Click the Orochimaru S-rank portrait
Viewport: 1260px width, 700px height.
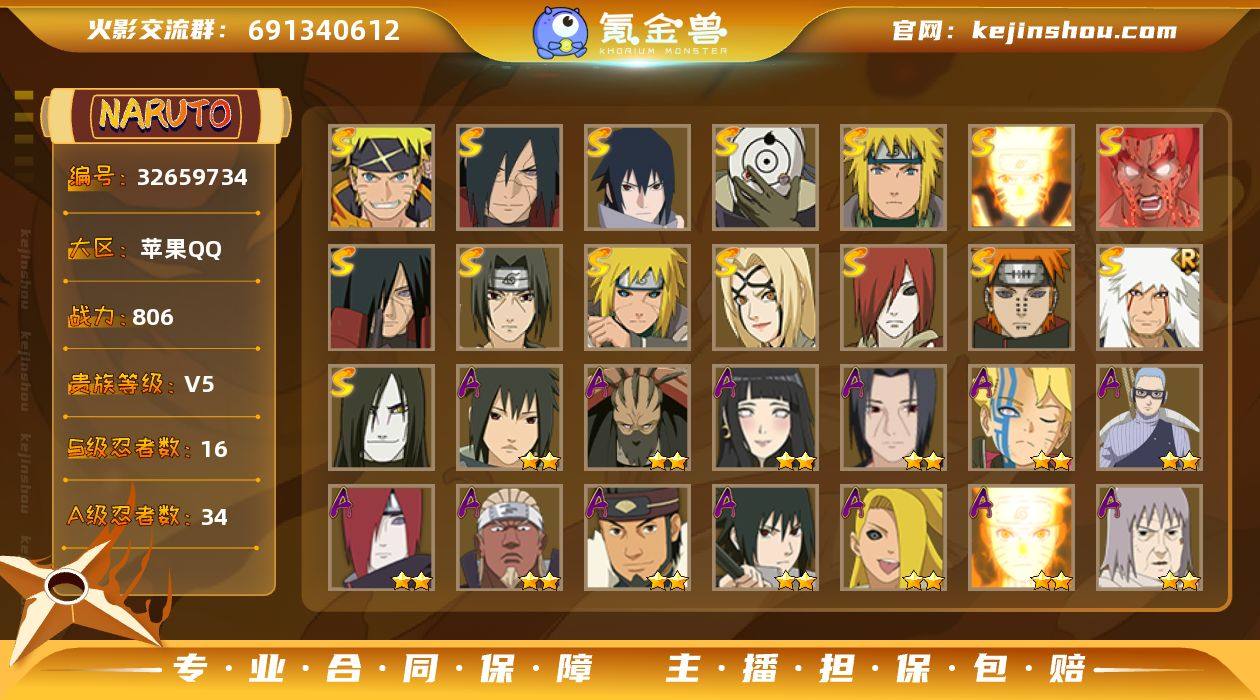[x=381, y=417]
